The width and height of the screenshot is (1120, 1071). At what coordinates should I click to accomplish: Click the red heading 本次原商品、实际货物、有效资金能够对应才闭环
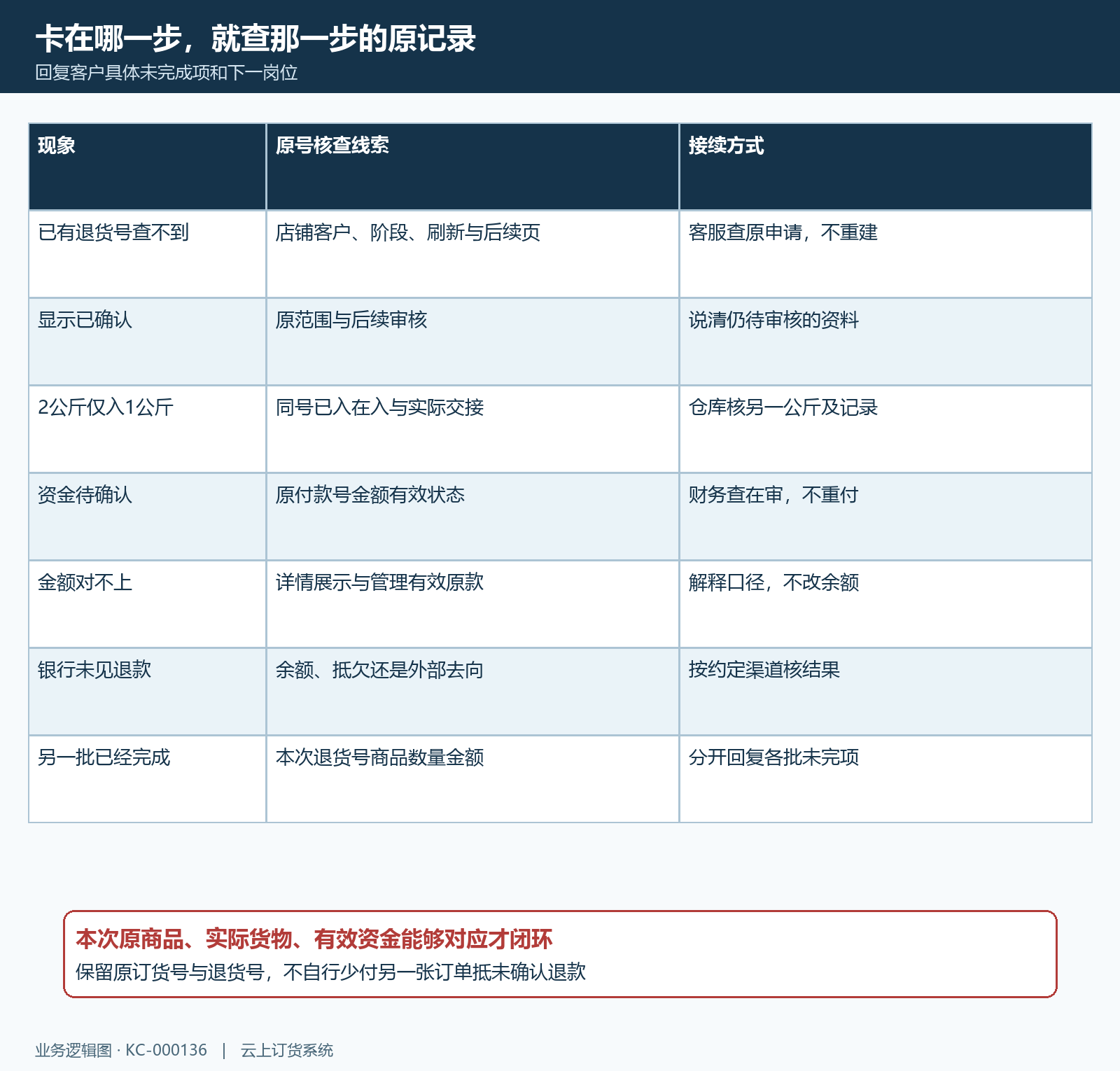point(314,939)
